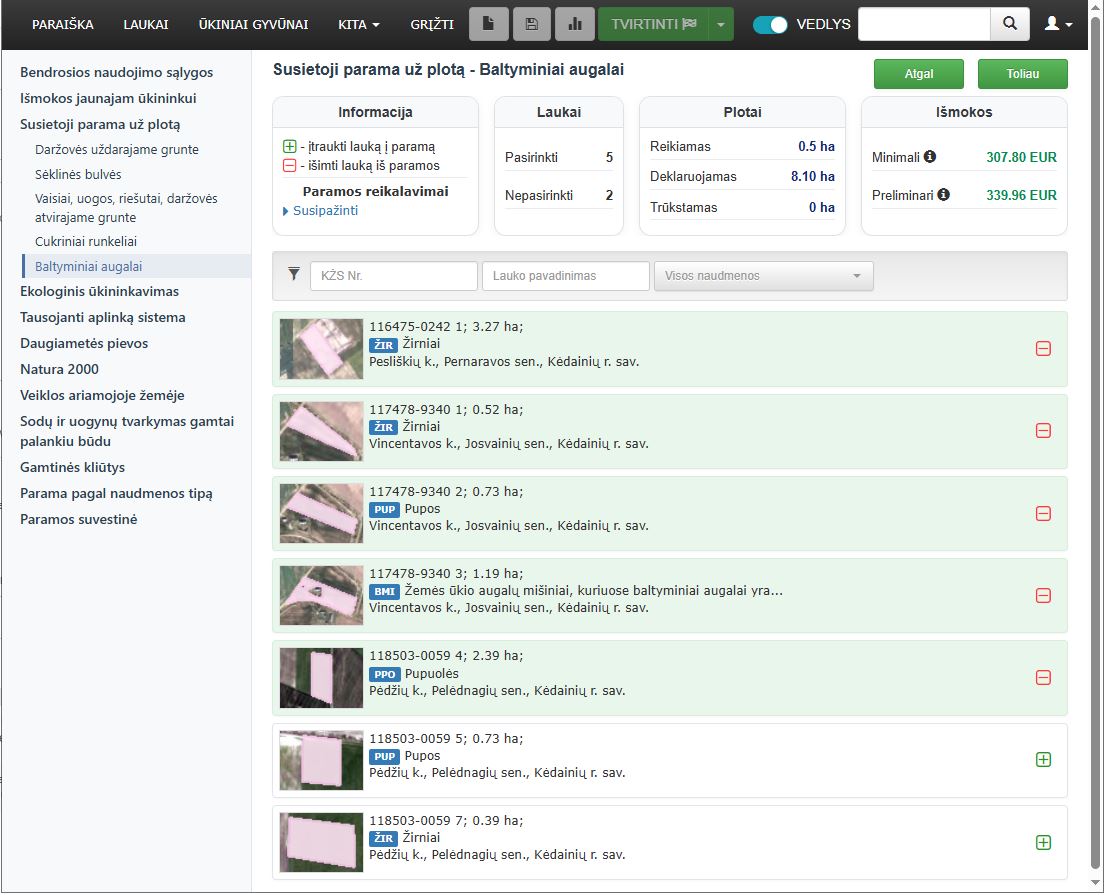Open the KITA dropdown menu
Image resolution: width=1104 pixels, height=895 pixels.
358,25
